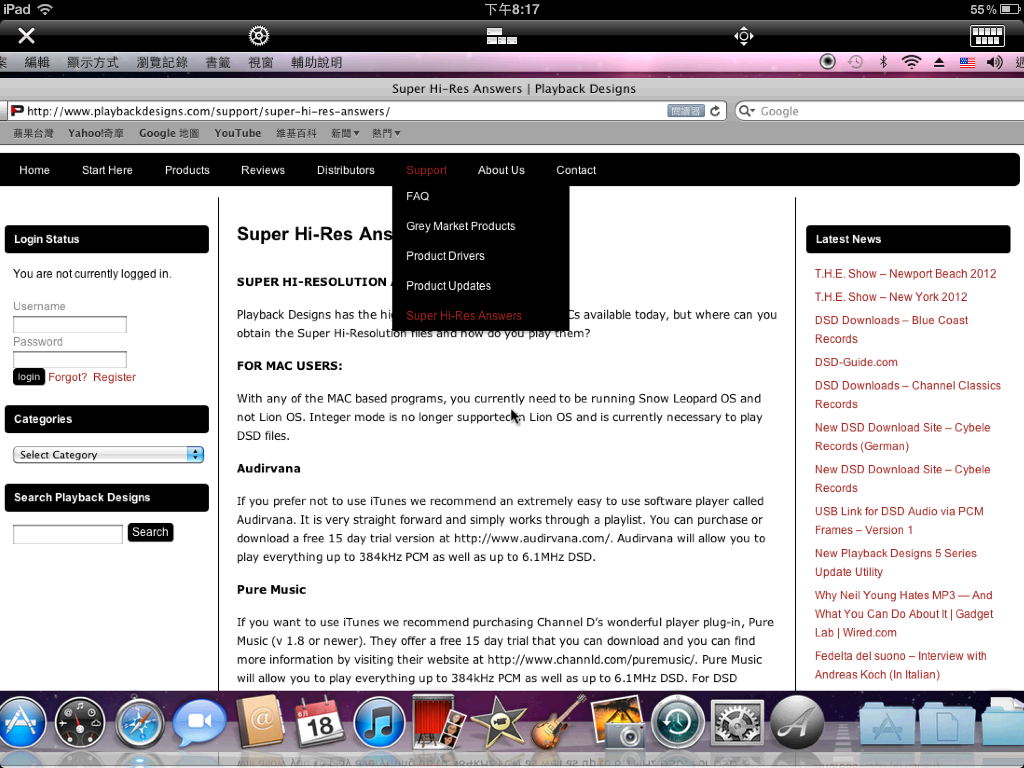This screenshot has width=1024, height=768.
Task: Open DSD-Guide.com news link
Action: click(856, 362)
